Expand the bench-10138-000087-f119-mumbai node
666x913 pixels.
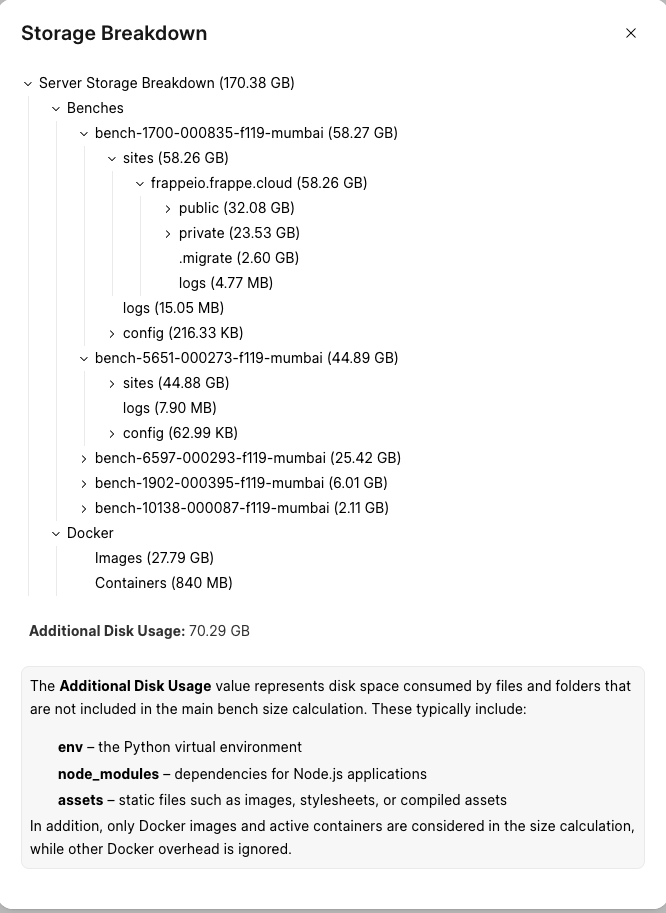[x=84, y=508]
